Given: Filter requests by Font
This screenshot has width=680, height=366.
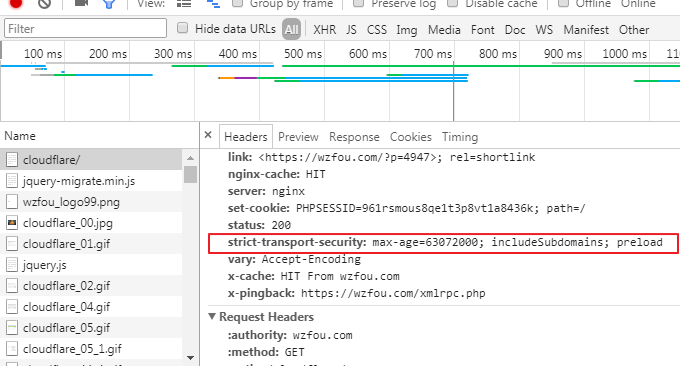Looking at the screenshot, I should coord(483,29).
